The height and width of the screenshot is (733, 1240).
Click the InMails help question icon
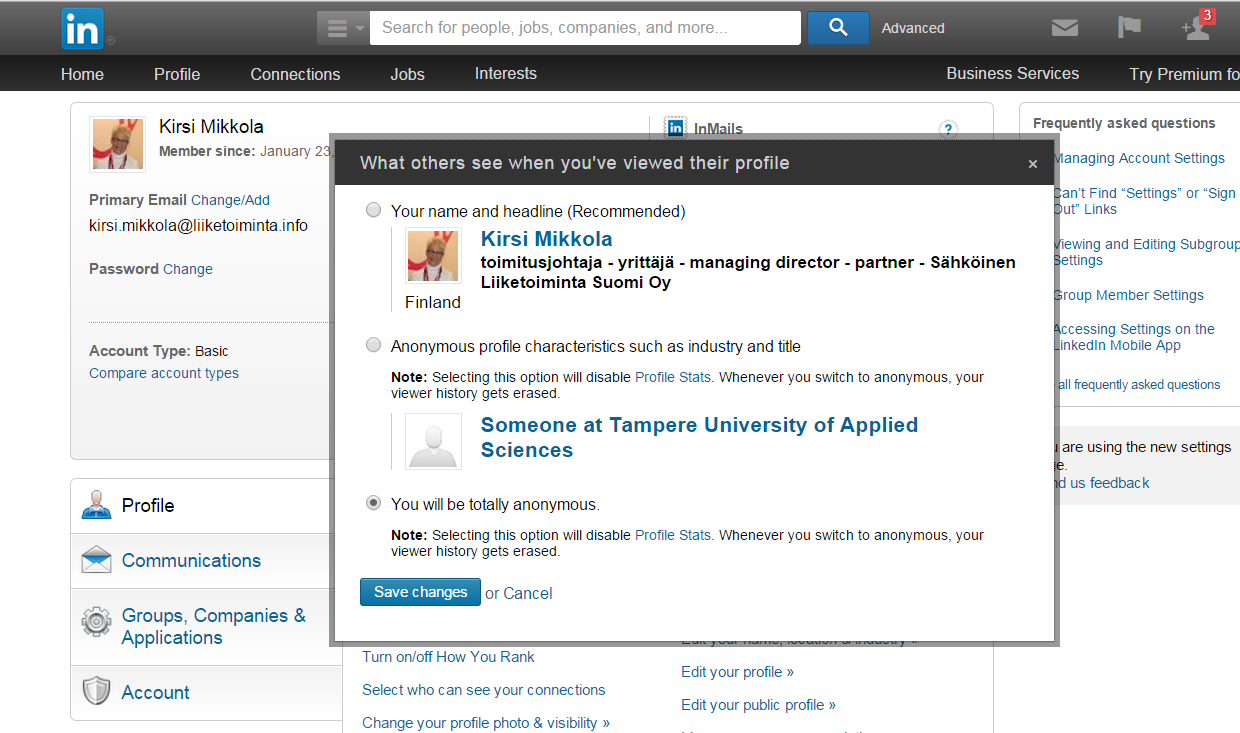coord(949,128)
